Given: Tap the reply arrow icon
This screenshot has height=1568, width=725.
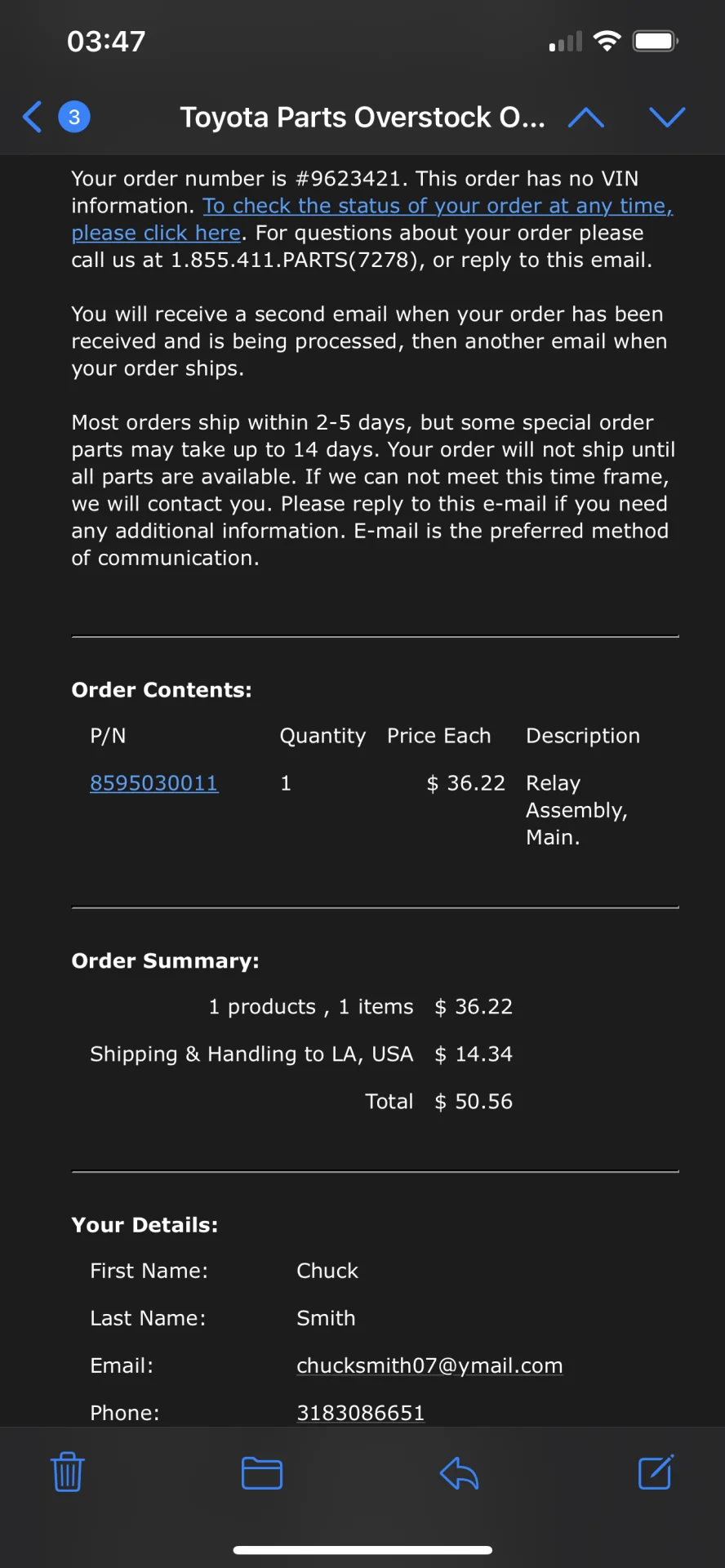Looking at the screenshot, I should pos(459,1472).
